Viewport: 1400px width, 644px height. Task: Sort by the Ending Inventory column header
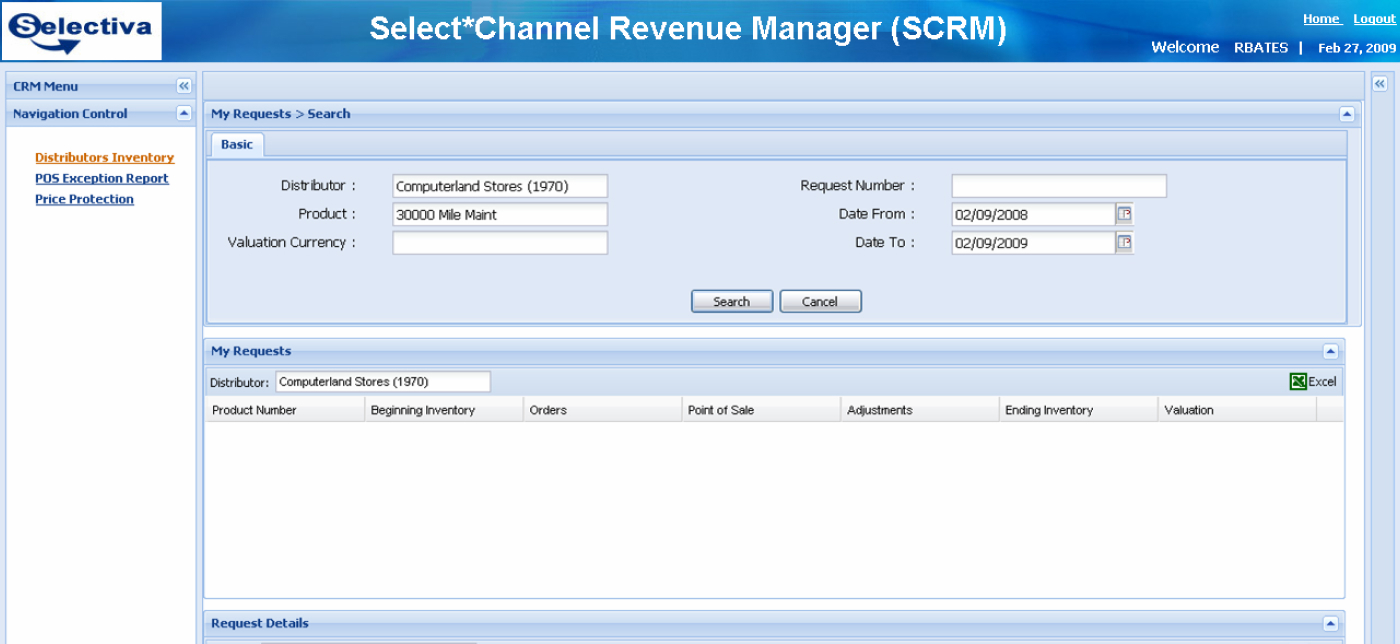1049,410
